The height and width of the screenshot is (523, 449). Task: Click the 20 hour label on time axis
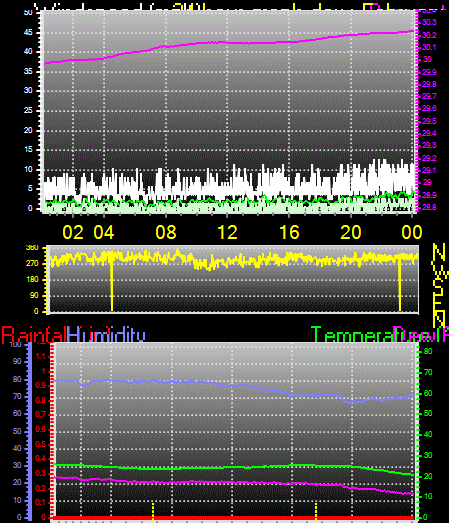351,232
